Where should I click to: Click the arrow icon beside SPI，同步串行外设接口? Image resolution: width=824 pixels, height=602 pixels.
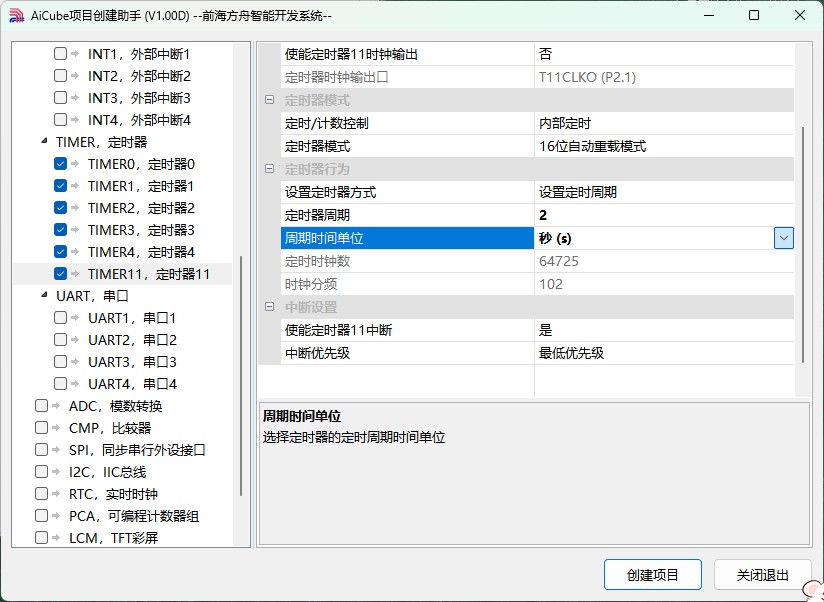pyautogui.click(x=56, y=450)
